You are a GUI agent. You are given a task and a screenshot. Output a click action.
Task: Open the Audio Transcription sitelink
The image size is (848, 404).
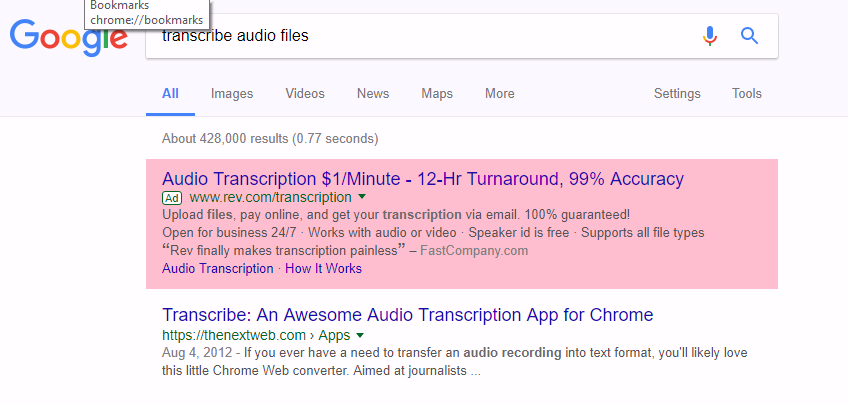[x=217, y=268]
